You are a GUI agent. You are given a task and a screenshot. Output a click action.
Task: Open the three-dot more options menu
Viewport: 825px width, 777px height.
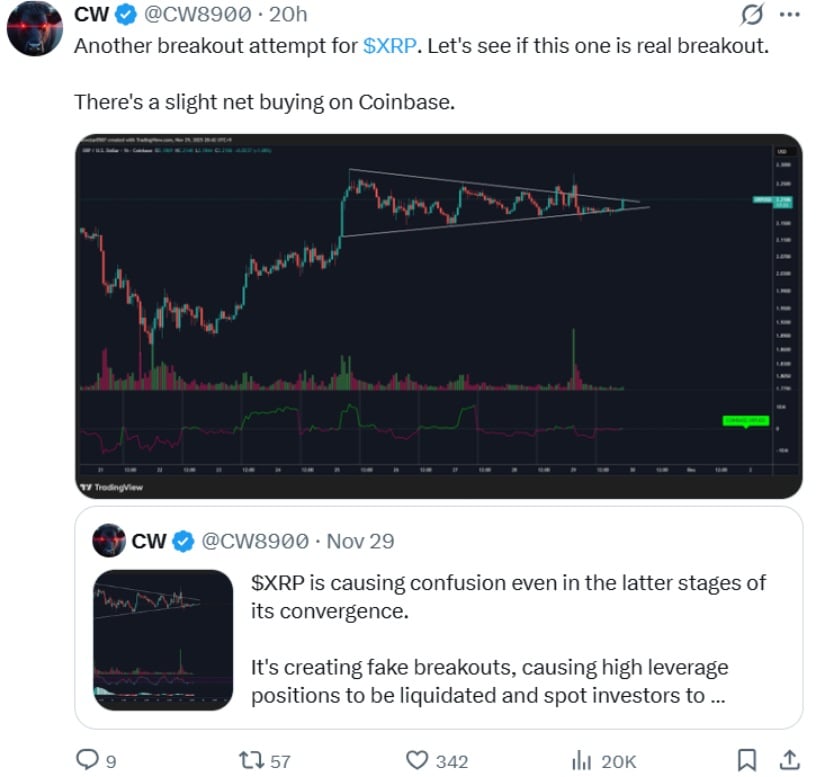pos(790,14)
